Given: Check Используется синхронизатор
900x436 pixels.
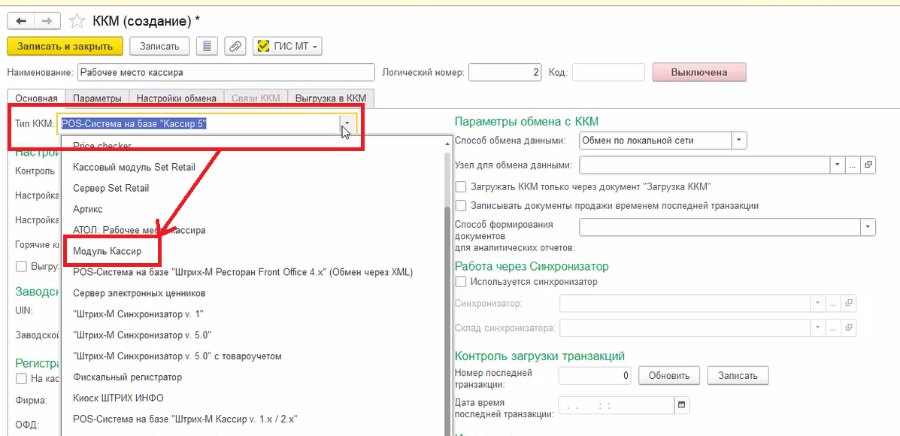Looking at the screenshot, I should [460, 282].
